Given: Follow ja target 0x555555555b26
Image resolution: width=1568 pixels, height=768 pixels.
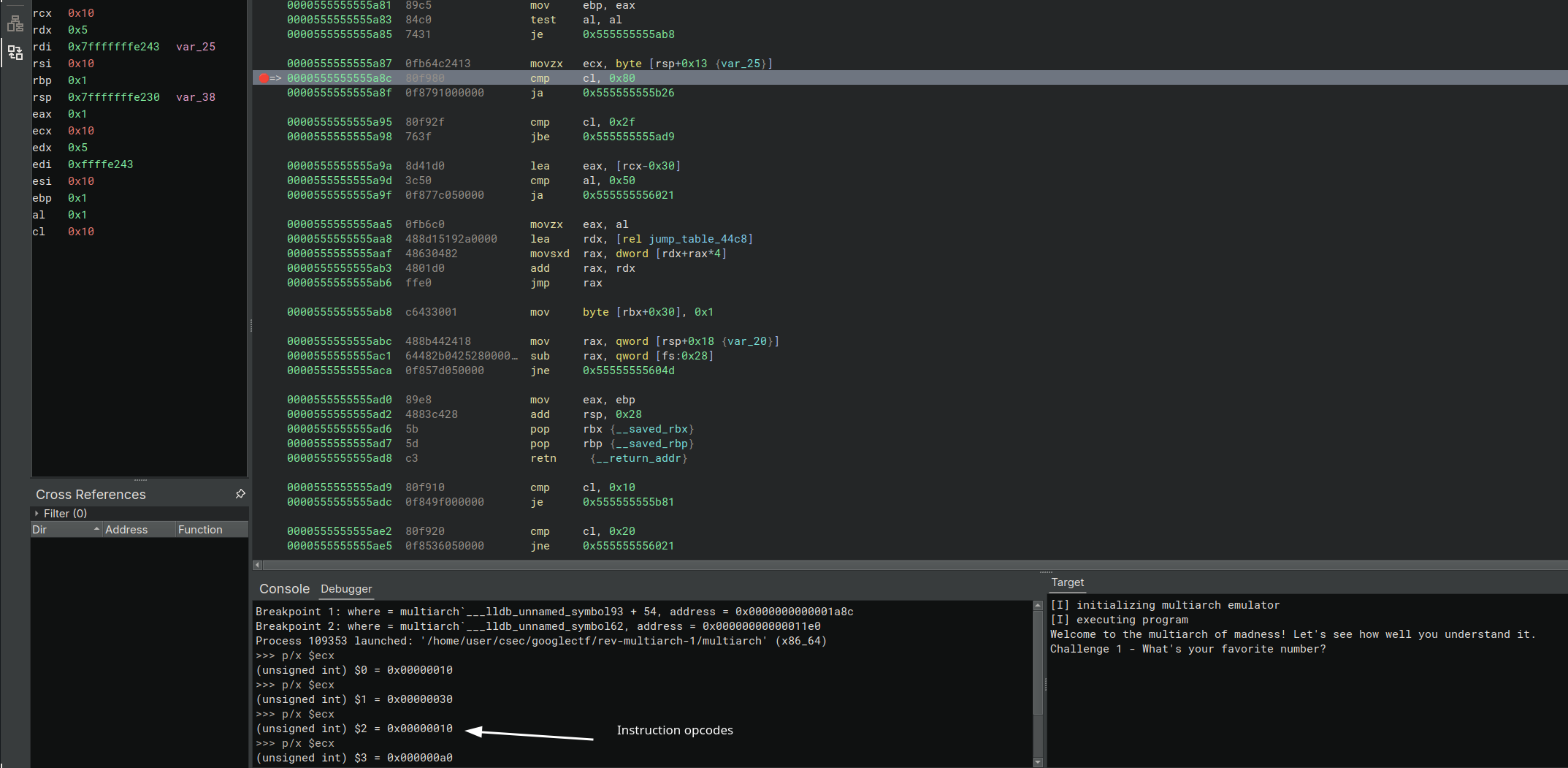Looking at the screenshot, I should pos(628,93).
